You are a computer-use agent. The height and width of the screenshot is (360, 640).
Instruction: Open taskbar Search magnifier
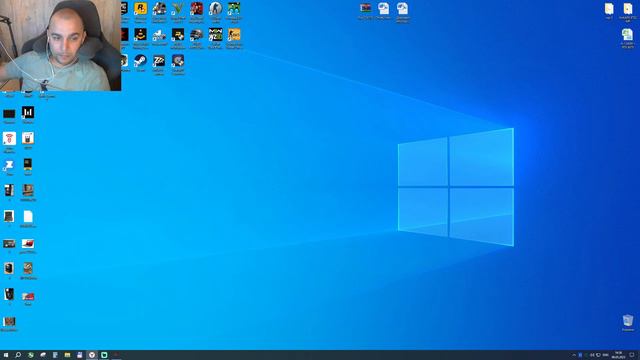[x=18, y=355]
